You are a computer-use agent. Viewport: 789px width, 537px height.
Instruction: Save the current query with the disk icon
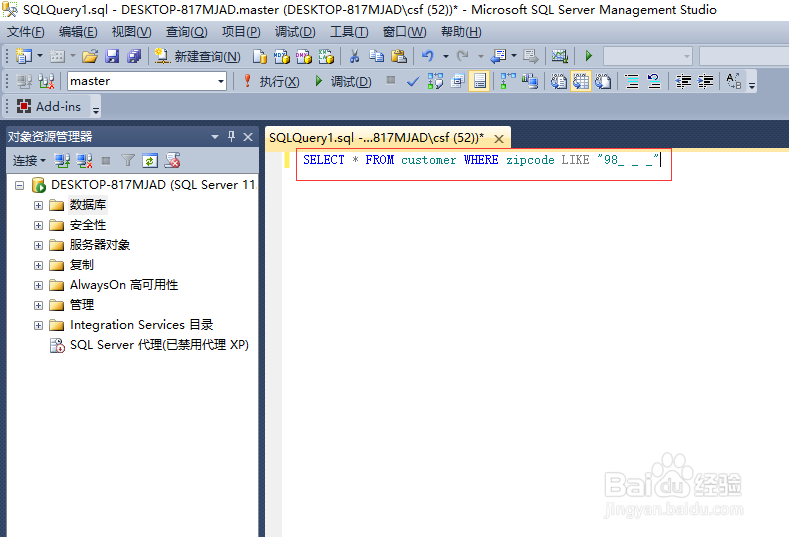(x=112, y=56)
